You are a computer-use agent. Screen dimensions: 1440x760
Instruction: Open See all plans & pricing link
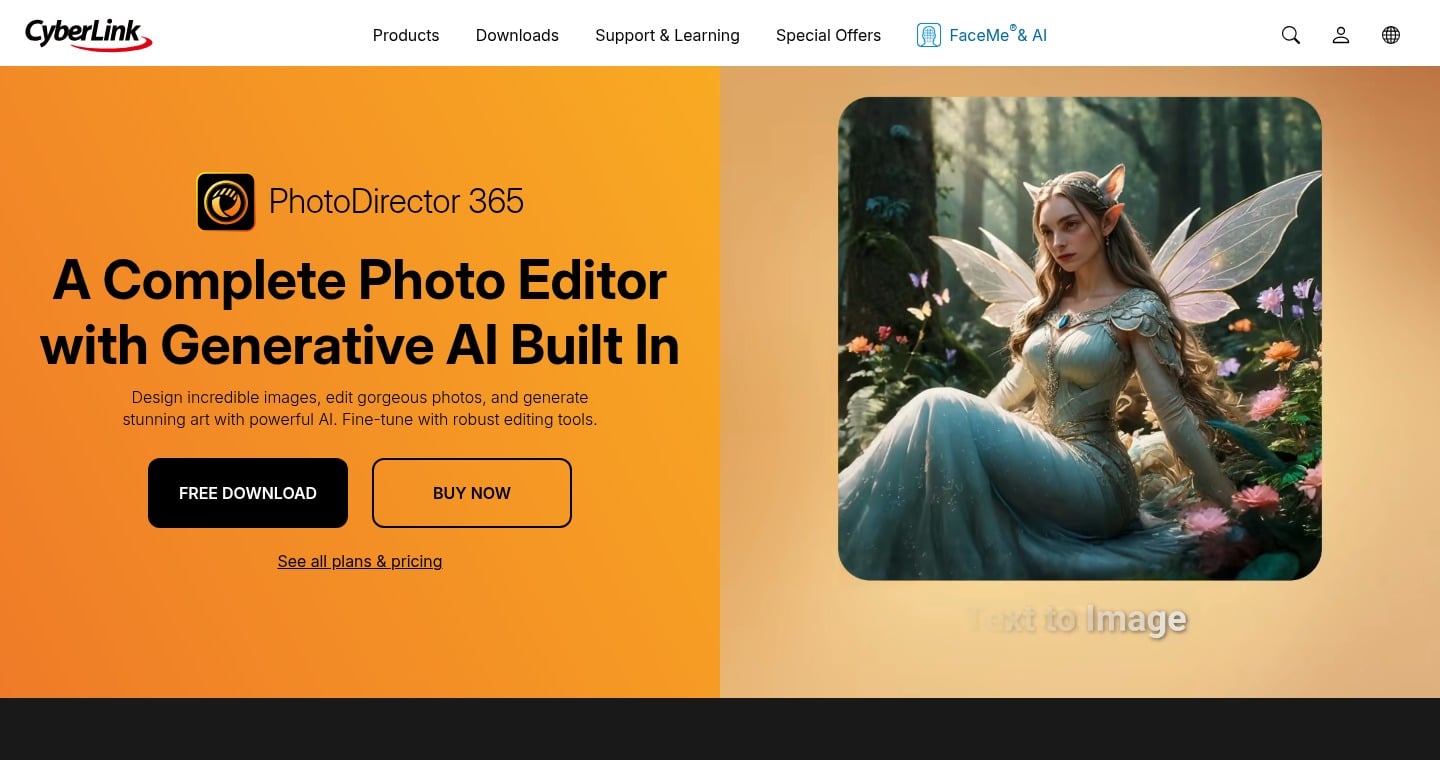tap(360, 561)
